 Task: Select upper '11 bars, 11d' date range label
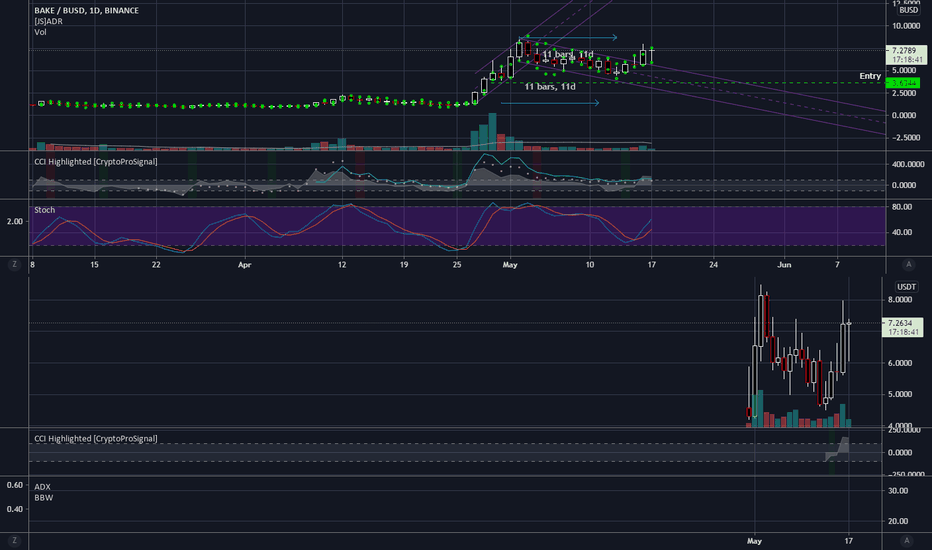coord(568,55)
